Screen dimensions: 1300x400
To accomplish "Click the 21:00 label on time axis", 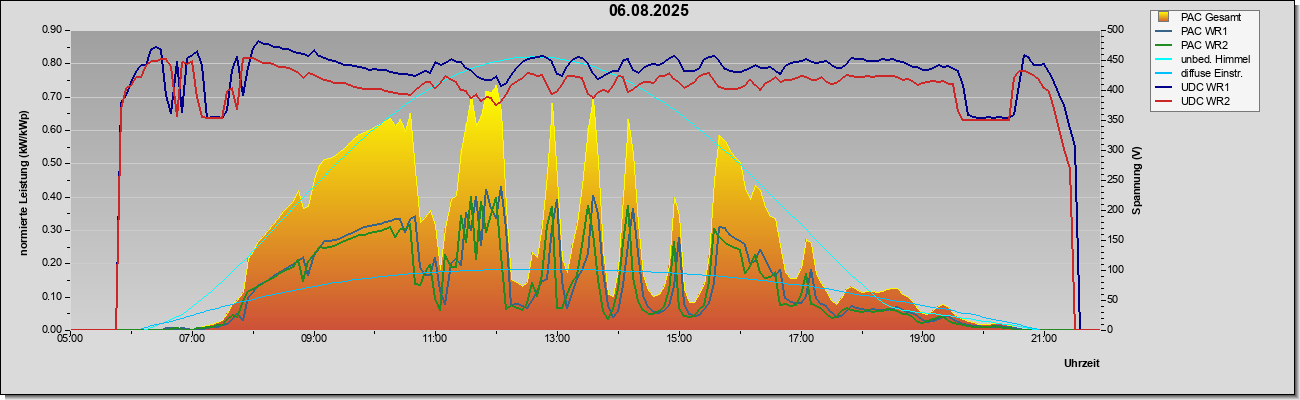I will click(x=1043, y=339).
